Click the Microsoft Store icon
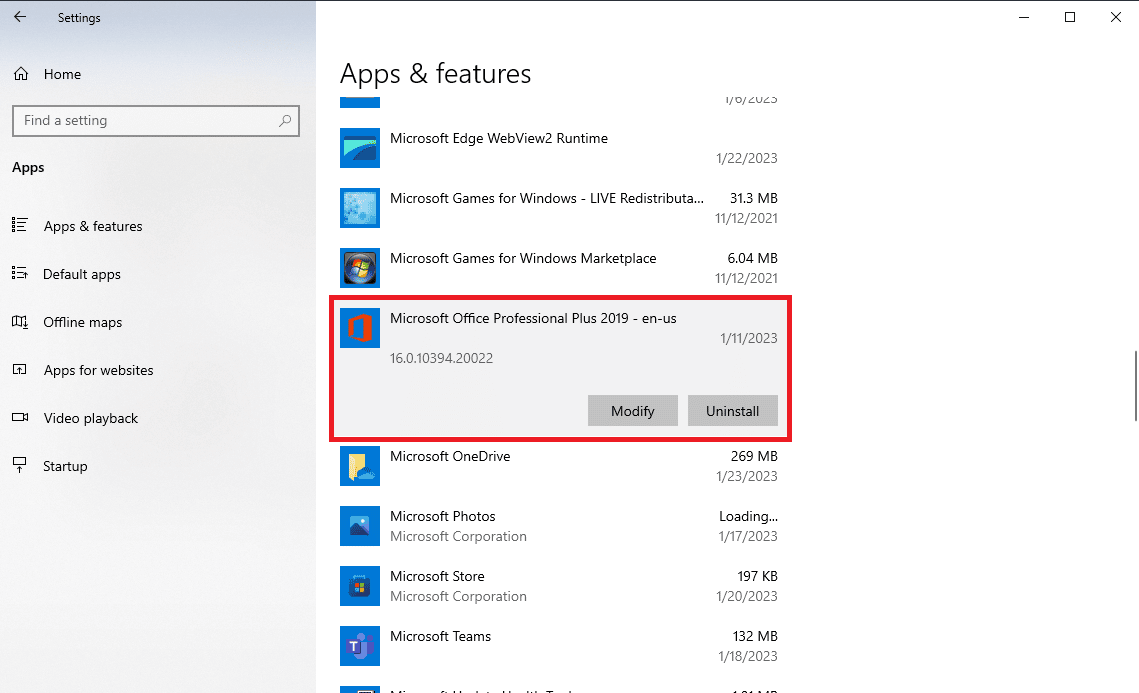Viewport: 1139px width, 693px height. (360, 586)
